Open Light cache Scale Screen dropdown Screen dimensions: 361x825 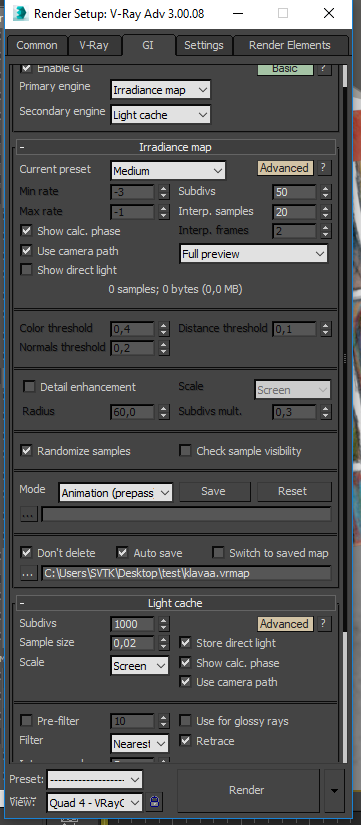point(140,666)
